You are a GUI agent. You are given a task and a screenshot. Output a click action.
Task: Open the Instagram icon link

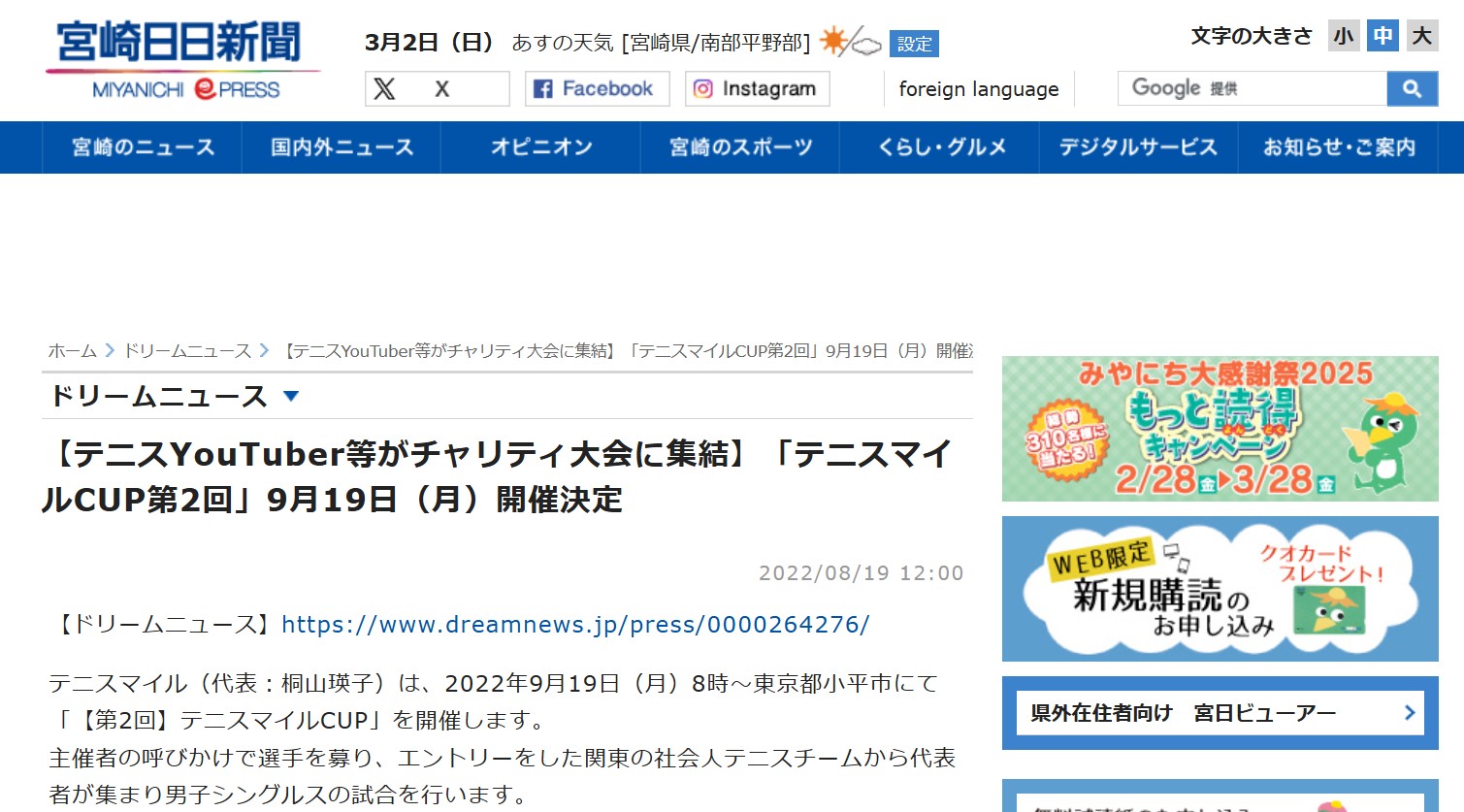[703, 89]
